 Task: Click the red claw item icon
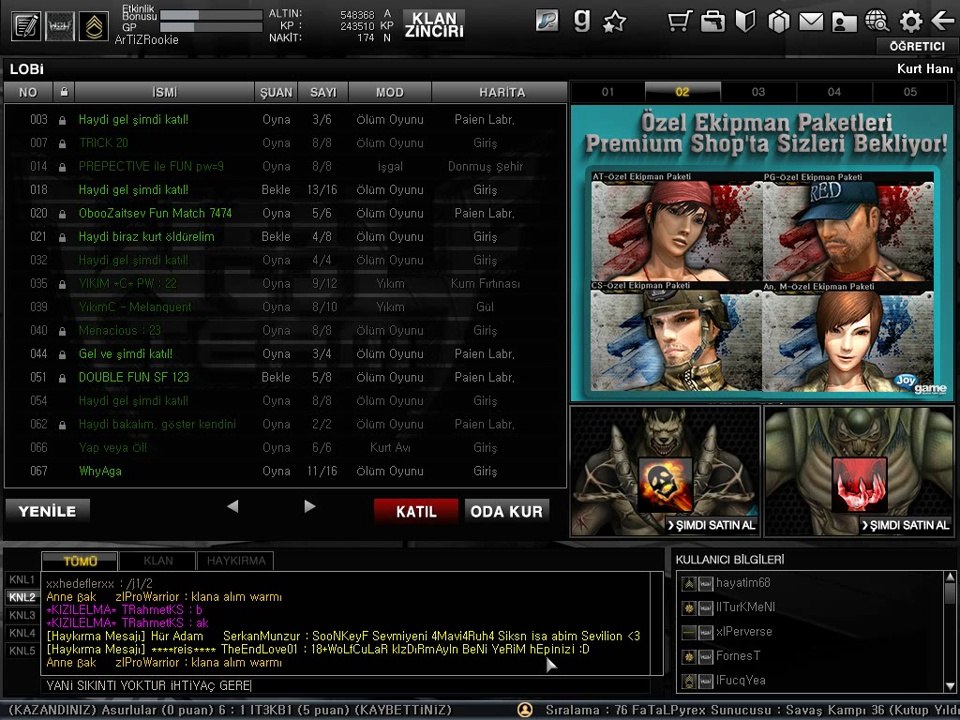pos(860,484)
